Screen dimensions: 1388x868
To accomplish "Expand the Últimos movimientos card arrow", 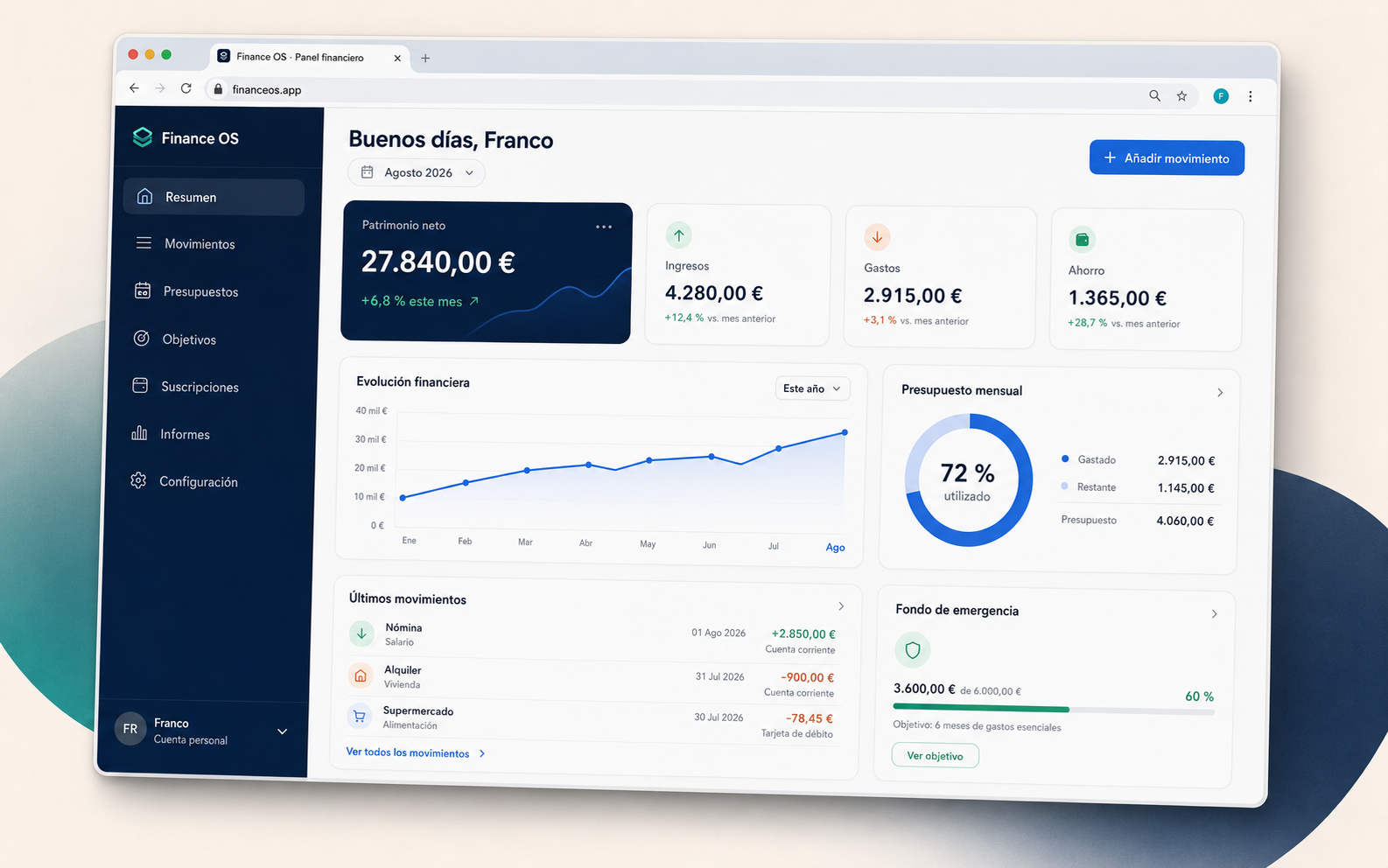I will click(841, 606).
